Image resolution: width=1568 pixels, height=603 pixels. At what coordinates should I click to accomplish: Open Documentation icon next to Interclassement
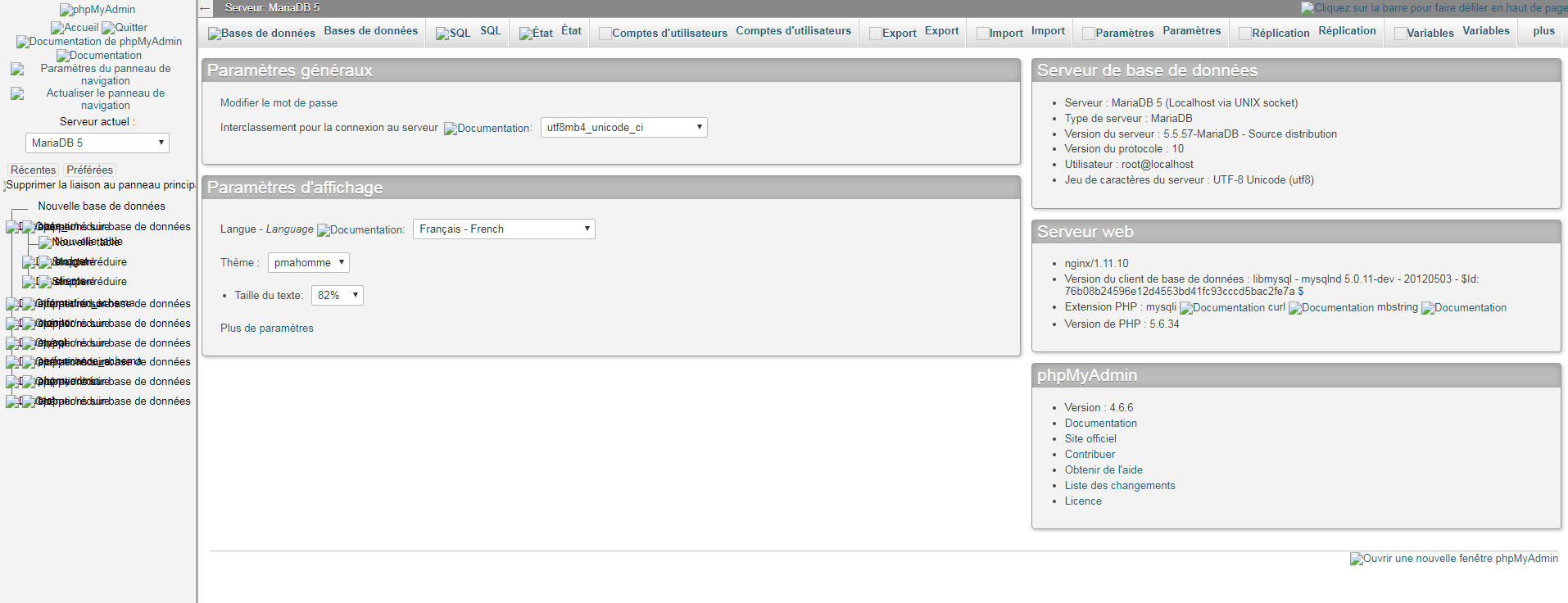point(487,129)
